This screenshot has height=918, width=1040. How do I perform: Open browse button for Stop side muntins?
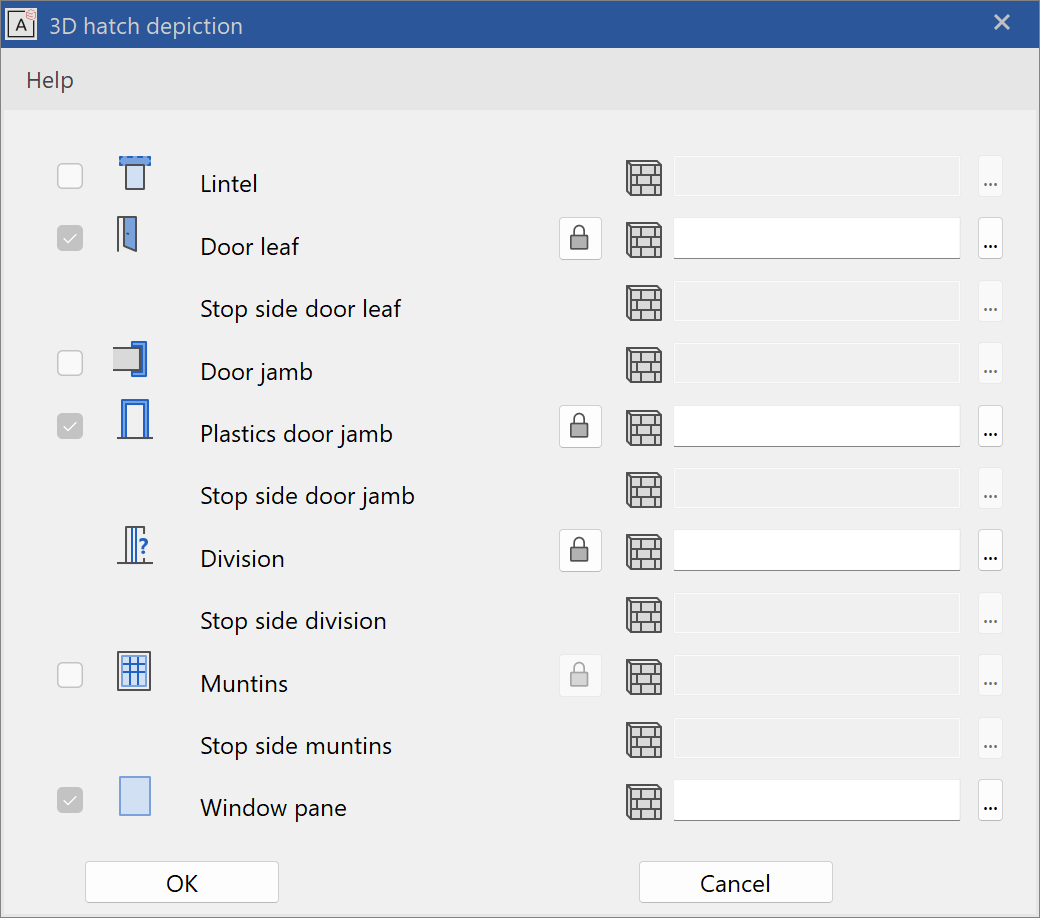coord(990,738)
